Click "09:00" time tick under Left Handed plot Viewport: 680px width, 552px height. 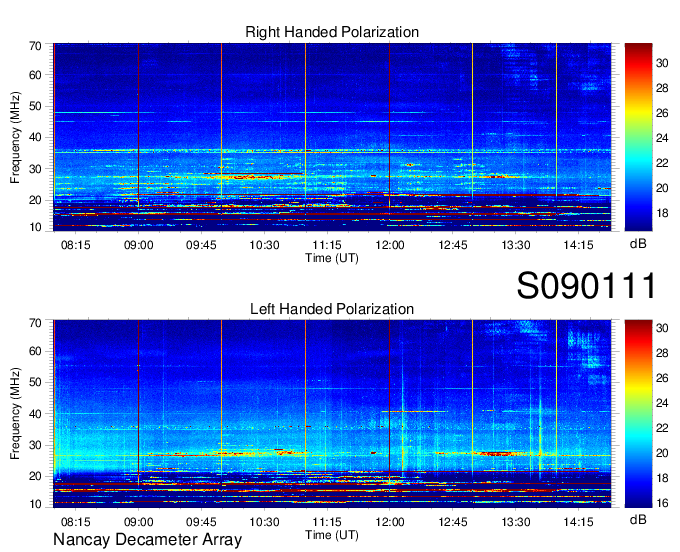pyautogui.click(x=138, y=521)
